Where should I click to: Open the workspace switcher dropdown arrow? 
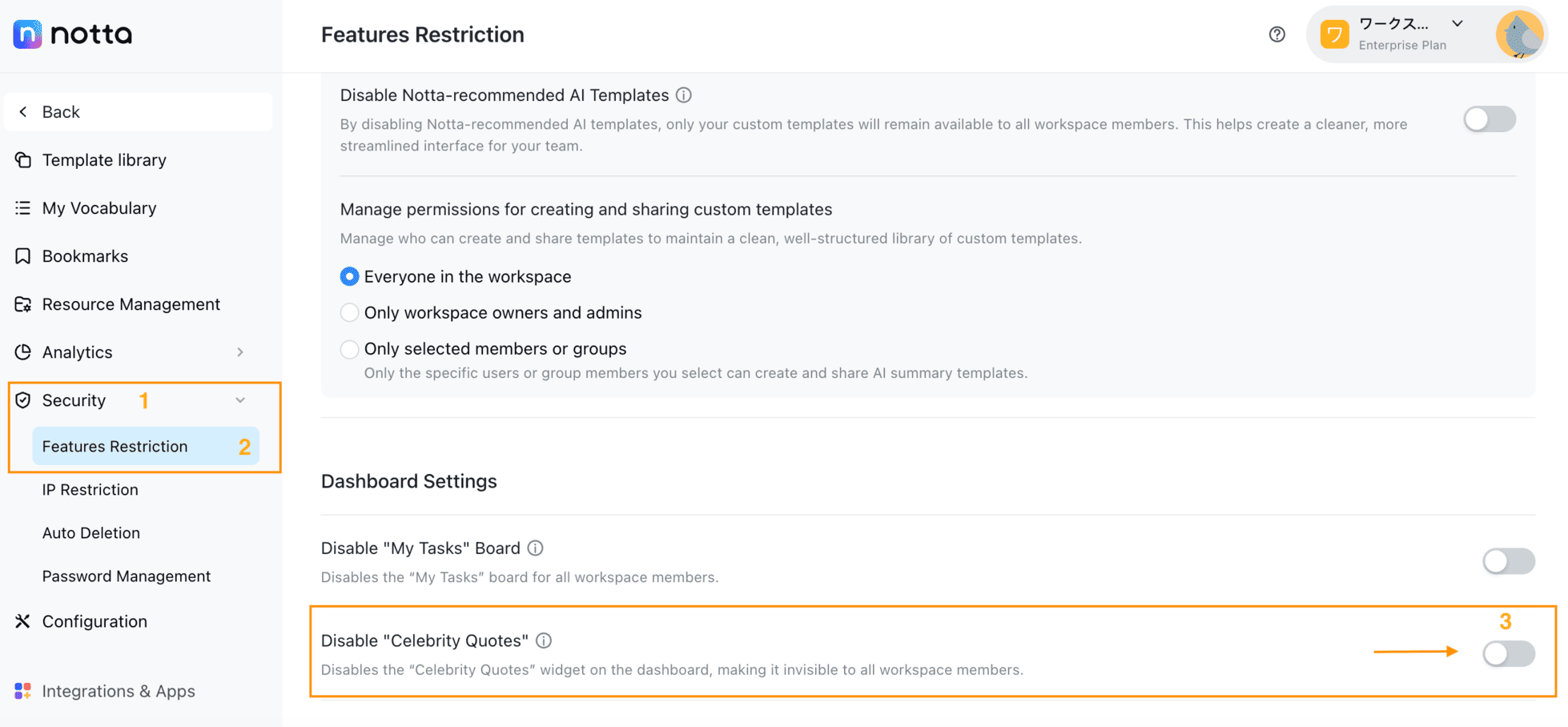pyautogui.click(x=1457, y=23)
